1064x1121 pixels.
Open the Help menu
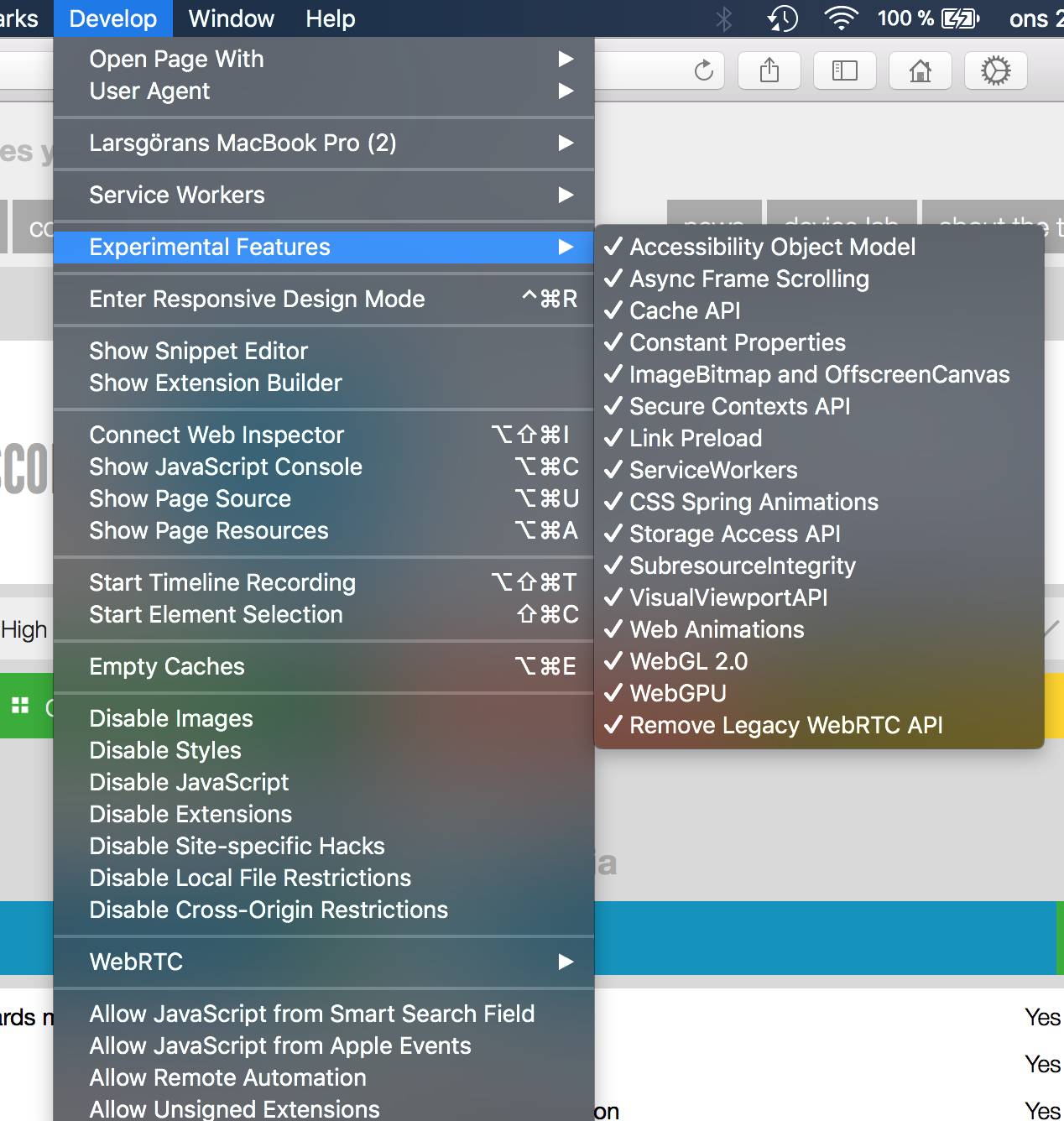[x=331, y=18]
